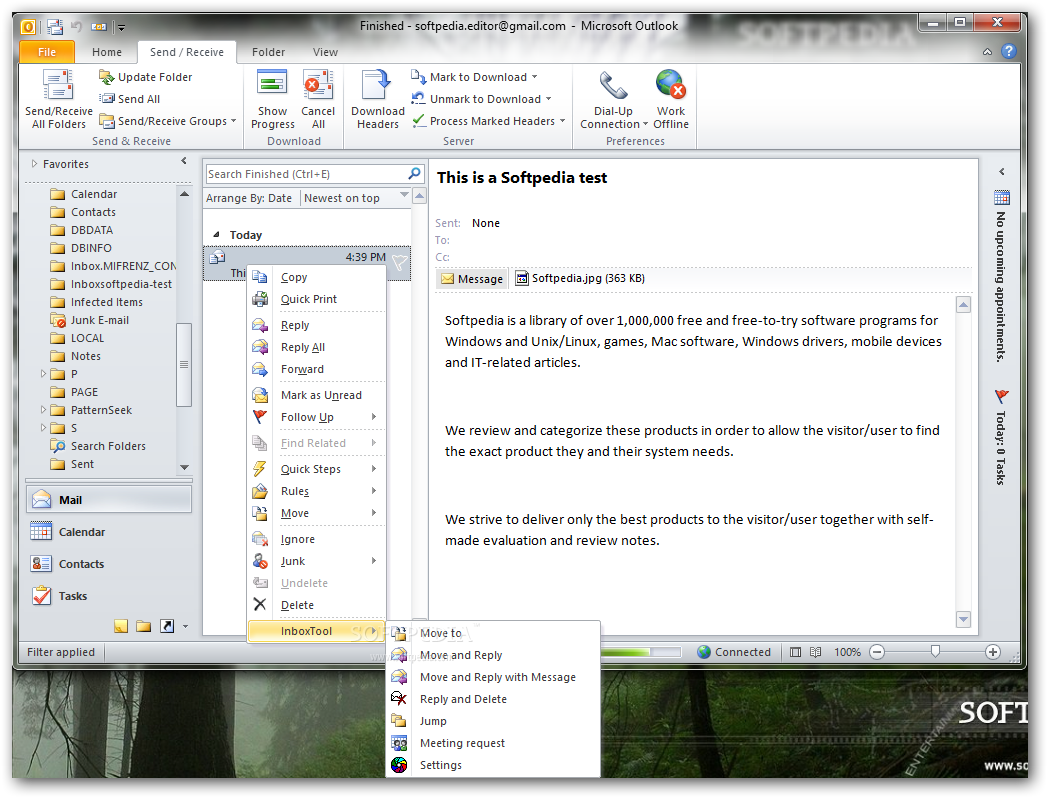Select Move to in InboxTool submenu
The image size is (1048, 798).
[x=493, y=633]
